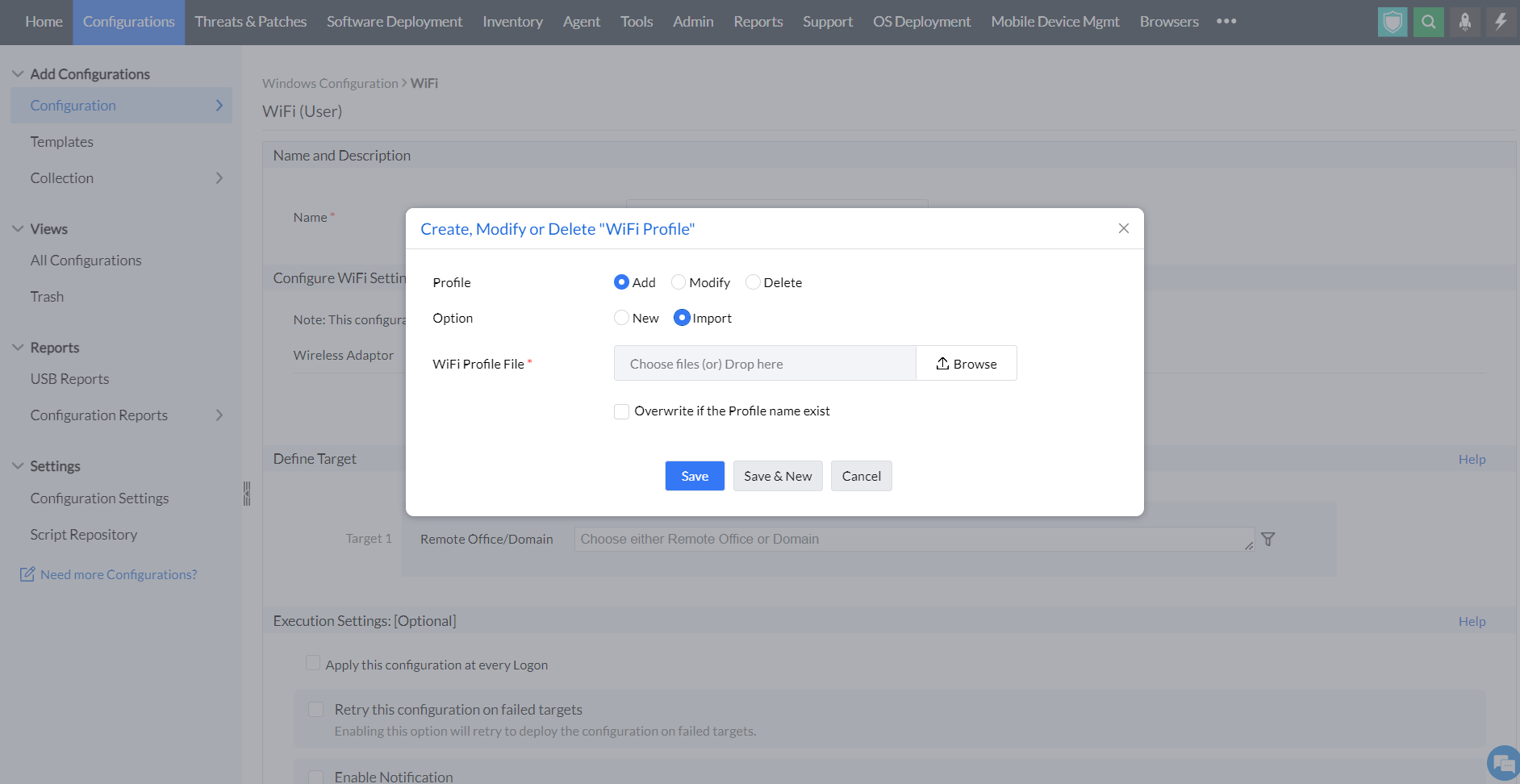Click the Save & New button

(x=778, y=476)
